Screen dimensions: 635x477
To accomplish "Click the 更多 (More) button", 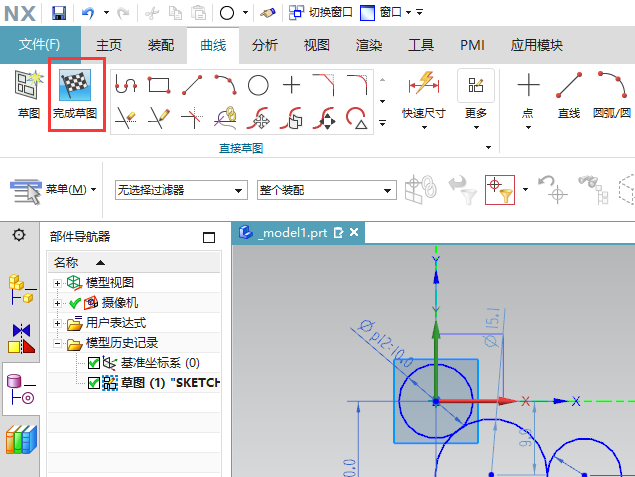I will coord(476,95).
